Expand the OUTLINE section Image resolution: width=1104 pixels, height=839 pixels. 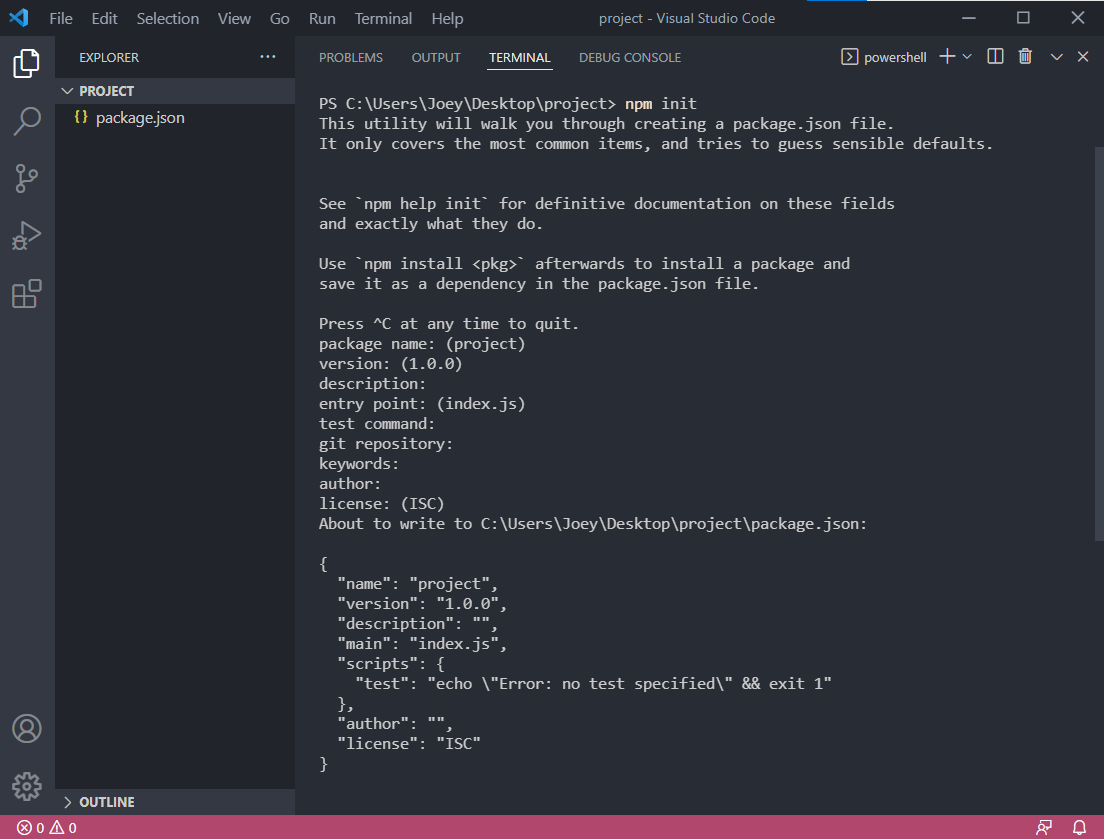[x=175, y=802]
